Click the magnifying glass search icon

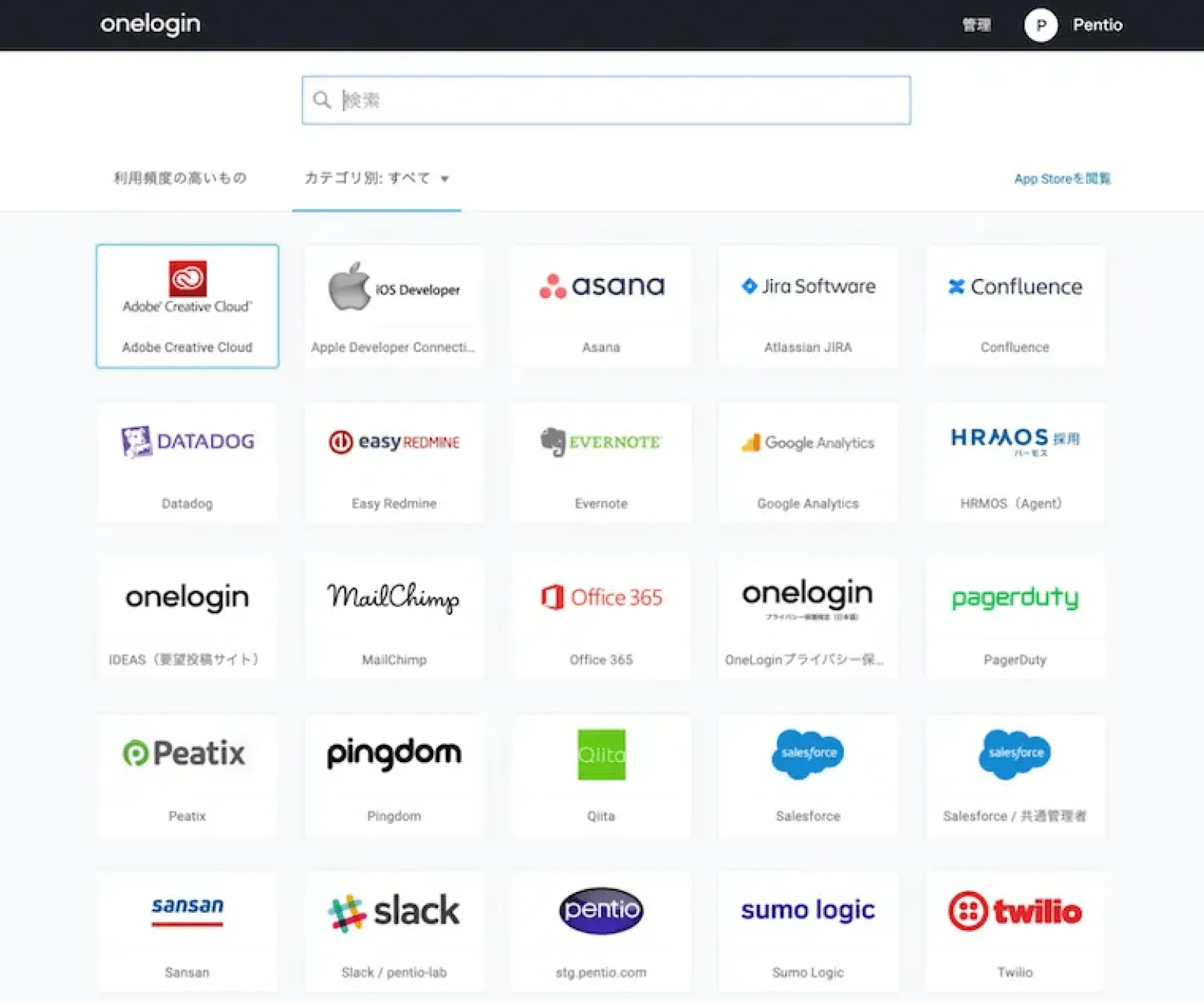coord(322,100)
